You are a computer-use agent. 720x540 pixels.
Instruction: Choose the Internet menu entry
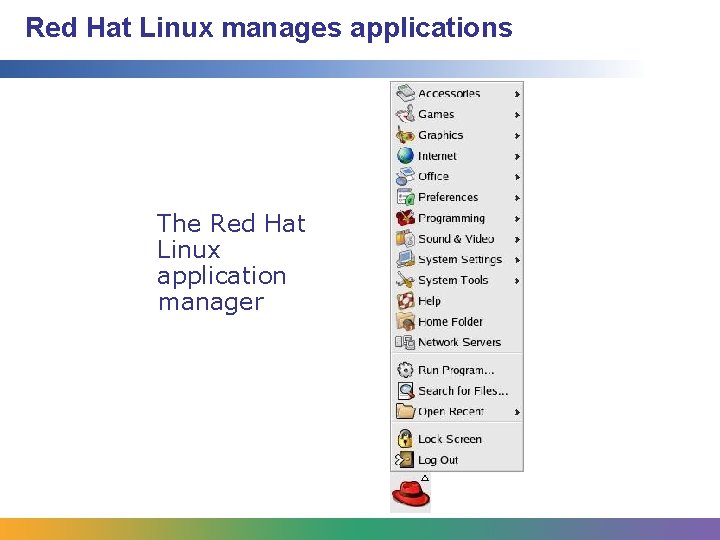click(x=457, y=156)
